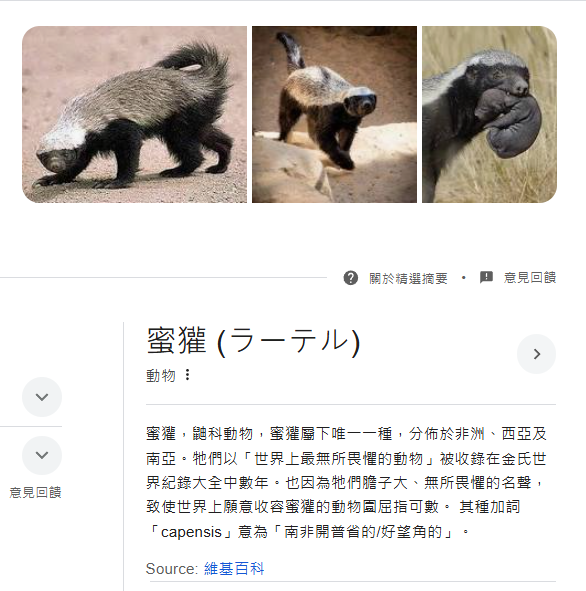Screen dimensions: 586x591
Task: Click 意見回饋 text in left panel
Action: click(35, 492)
